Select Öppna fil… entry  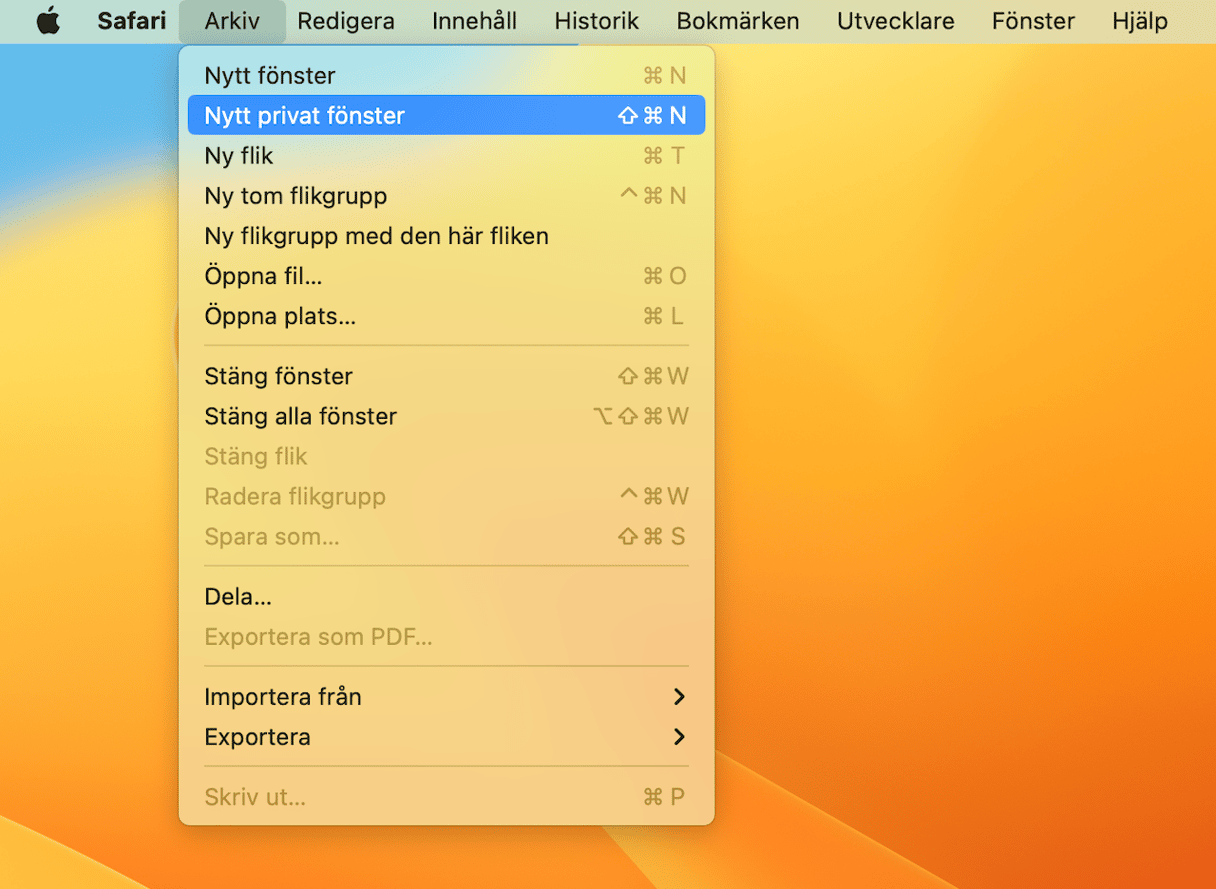(446, 276)
